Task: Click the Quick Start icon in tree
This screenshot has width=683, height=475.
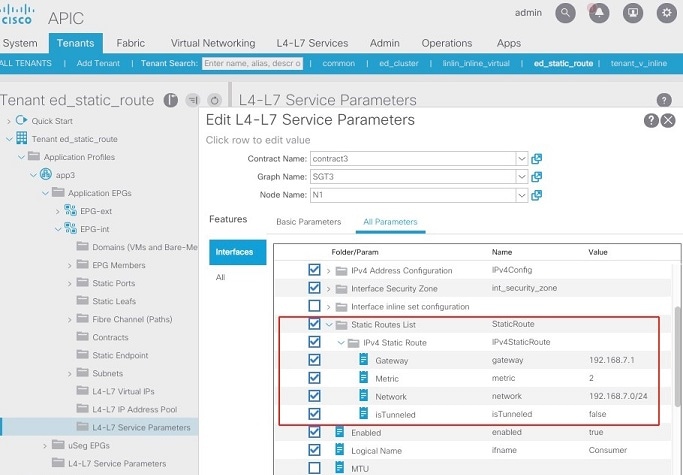Action: 21,120
